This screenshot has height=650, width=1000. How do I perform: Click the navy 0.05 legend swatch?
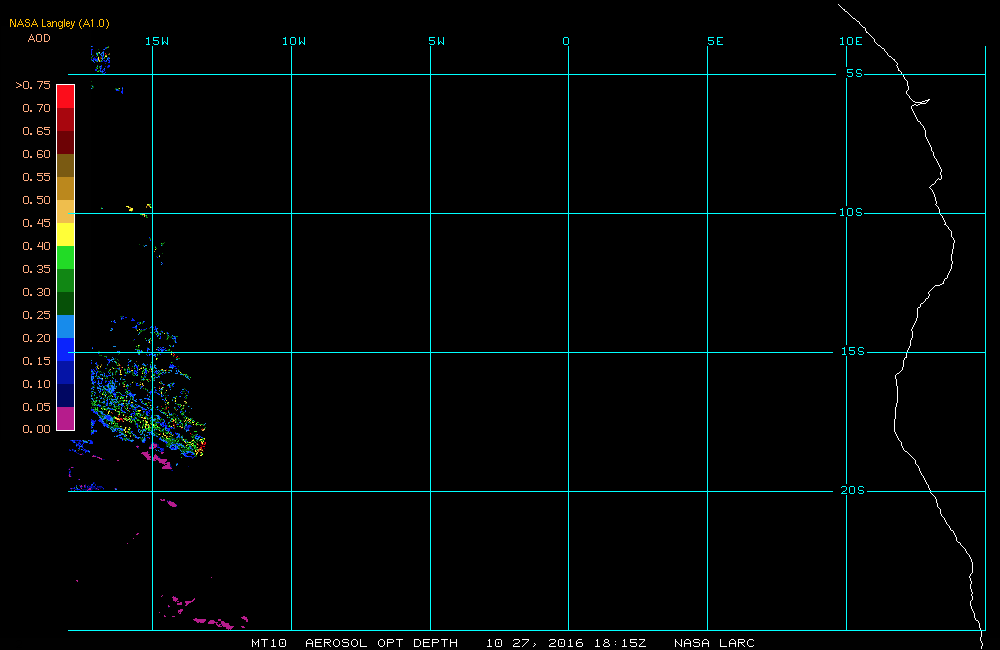click(66, 395)
